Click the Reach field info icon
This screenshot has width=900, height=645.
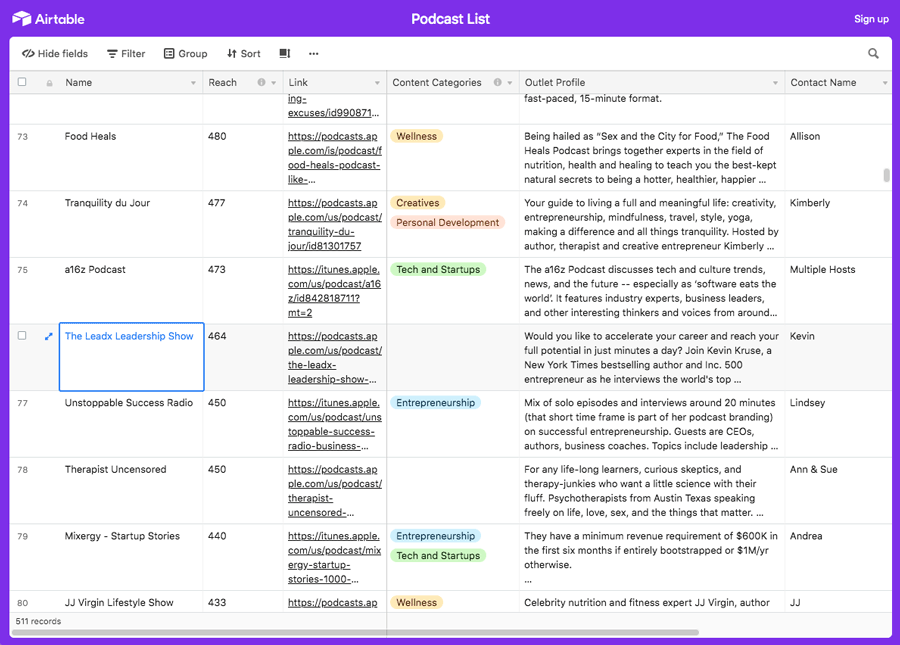point(261,82)
